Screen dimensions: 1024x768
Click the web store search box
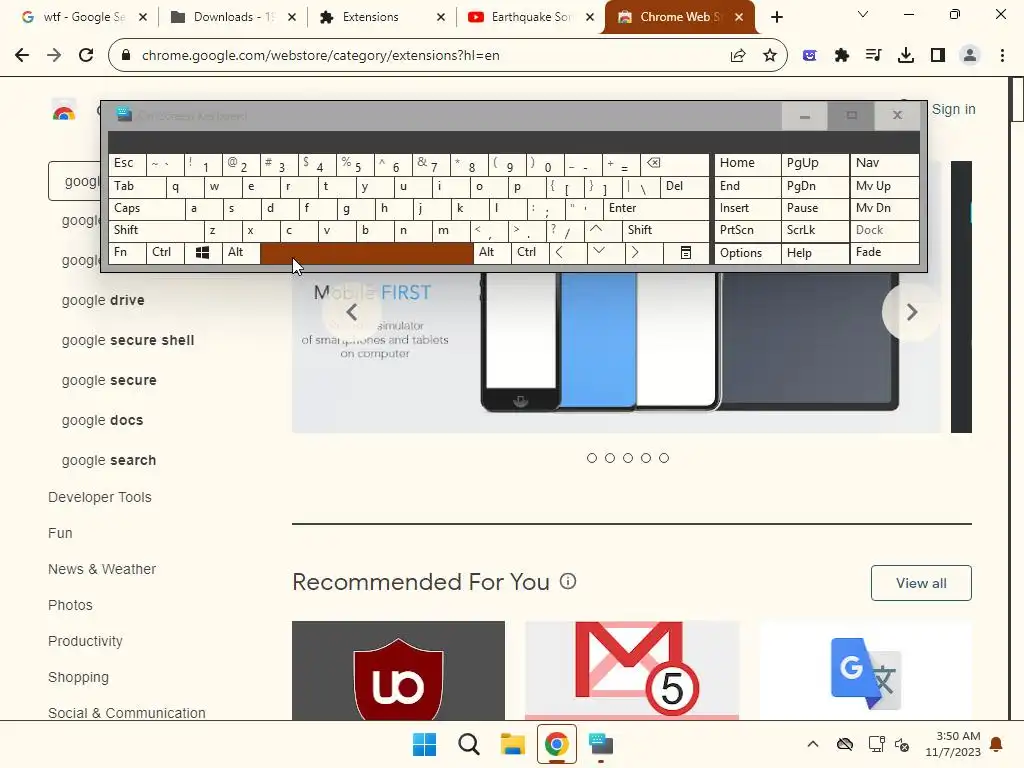tap(74, 181)
